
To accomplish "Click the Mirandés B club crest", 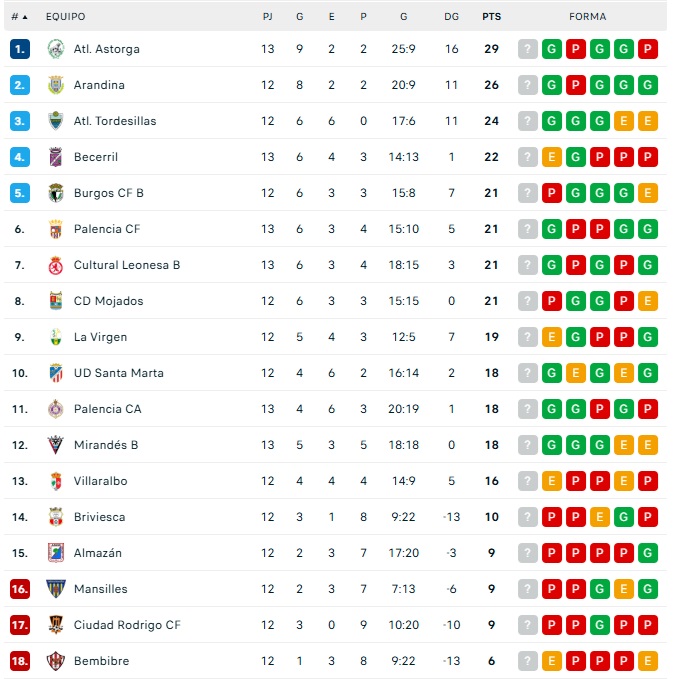I will pyautogui.click(x=56, y=445).
